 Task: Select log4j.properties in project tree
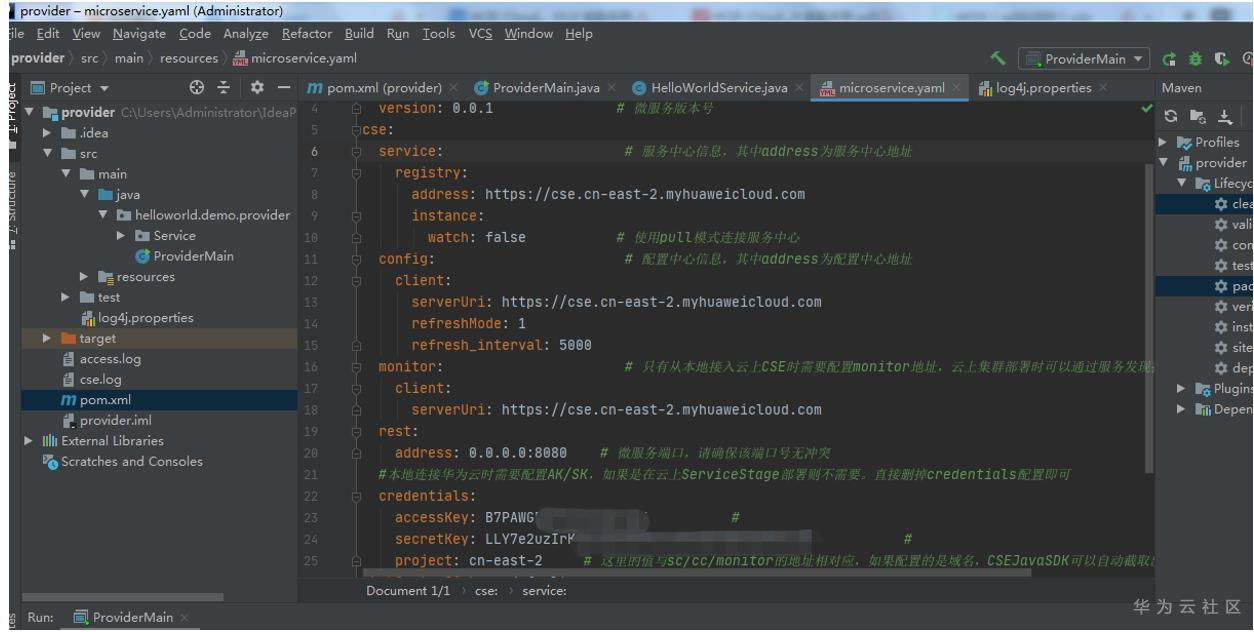click(x=136, y=318)
